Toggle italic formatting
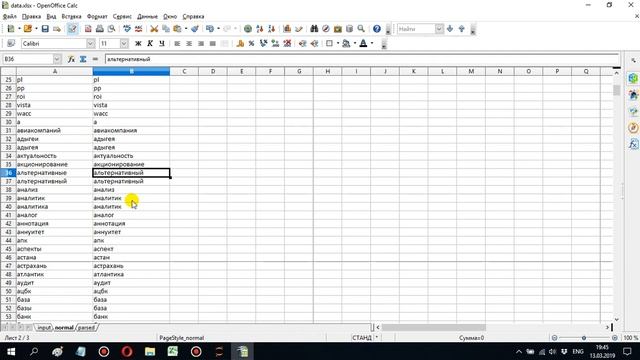640x360 pixels. pyautogui.click(x=150, y=44)
